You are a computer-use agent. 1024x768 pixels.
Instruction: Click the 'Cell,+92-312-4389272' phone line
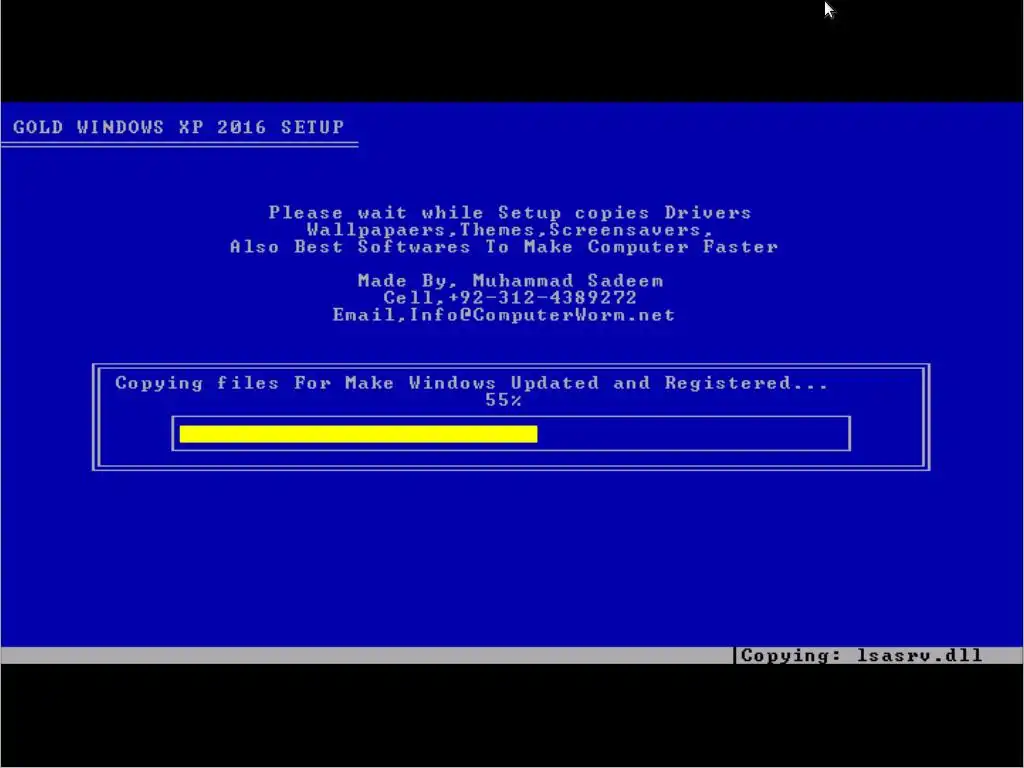(510, 298)
